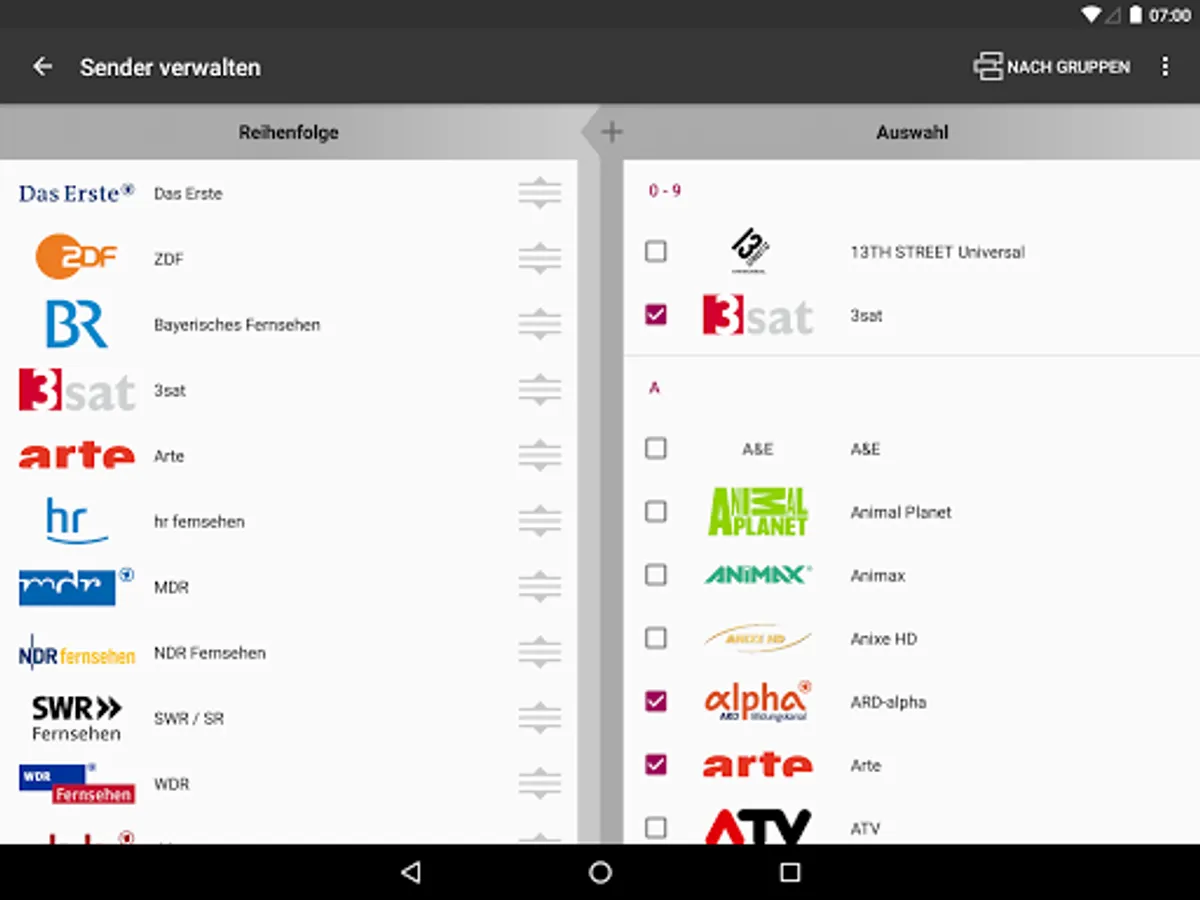
Task: Check the ATV channel checkbox
Action: point(656,828)
